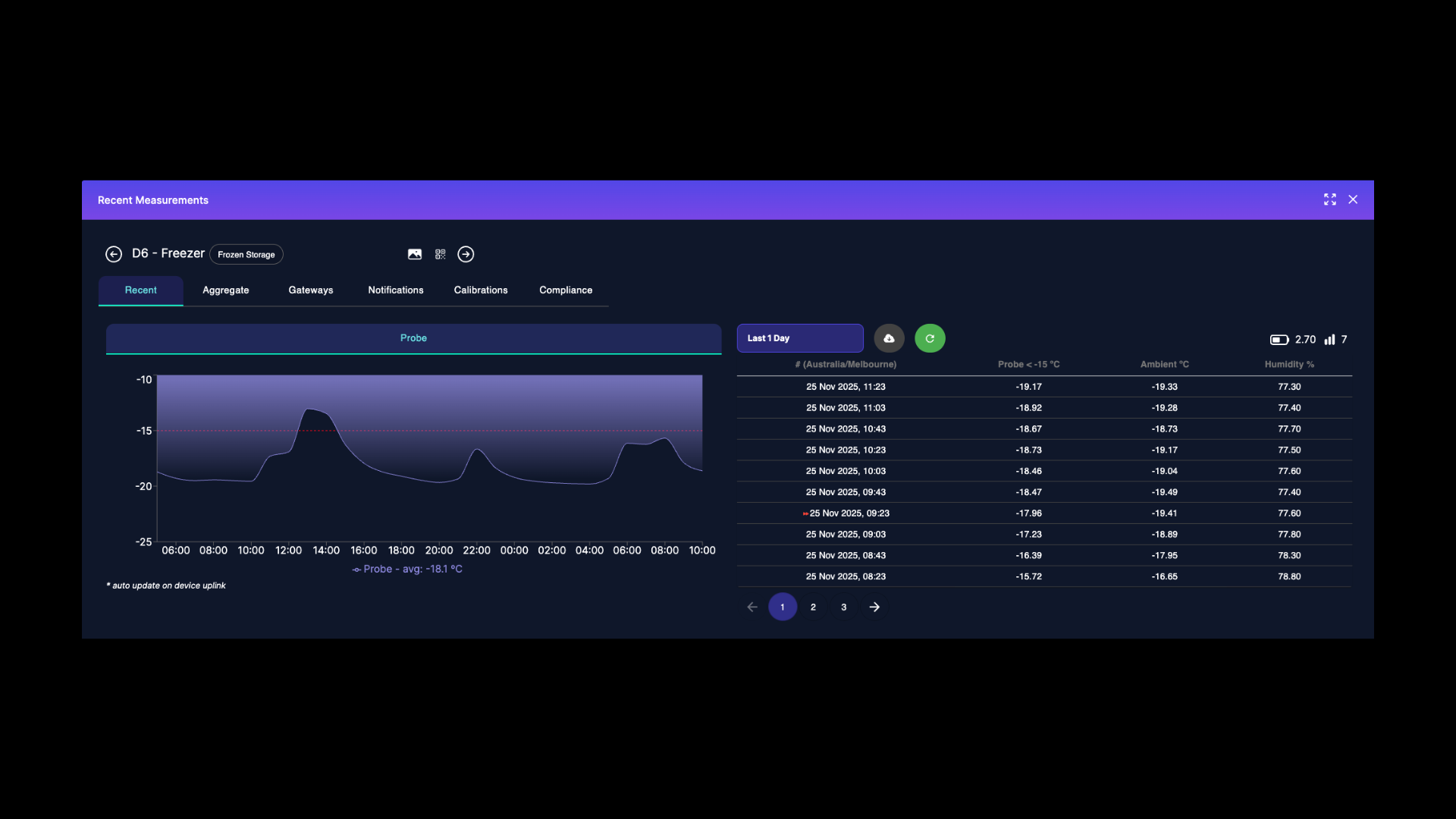Go to previous device arrow icon

(114, 254)
